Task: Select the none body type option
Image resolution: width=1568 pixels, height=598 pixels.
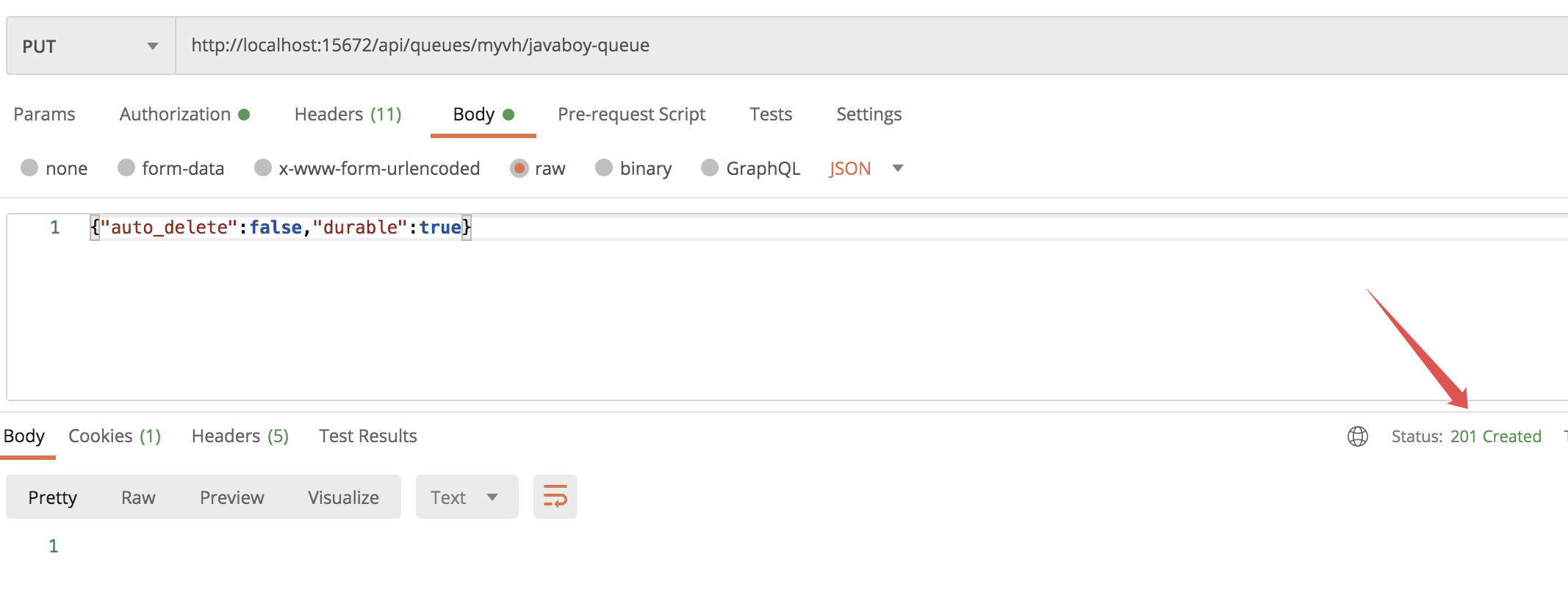Action: coord(30,168)
